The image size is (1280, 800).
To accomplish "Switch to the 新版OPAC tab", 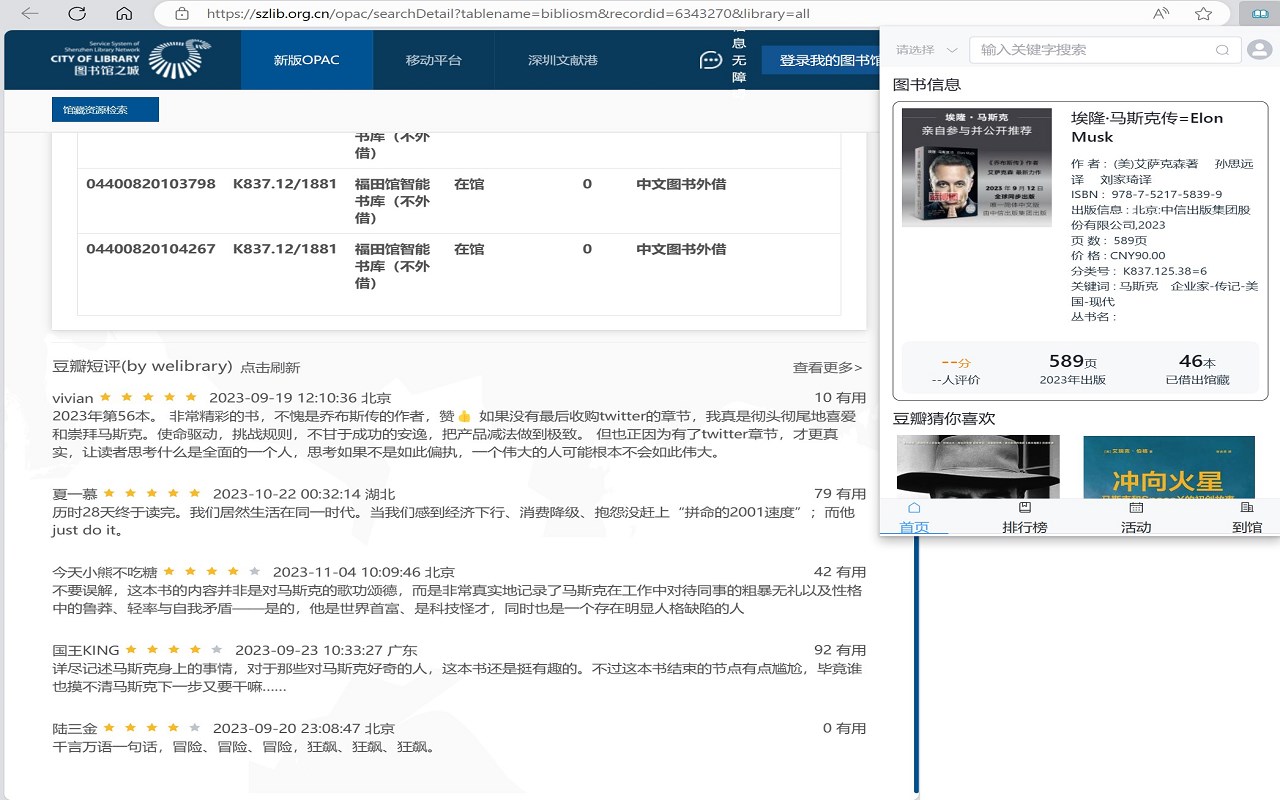I will (307, 60).
